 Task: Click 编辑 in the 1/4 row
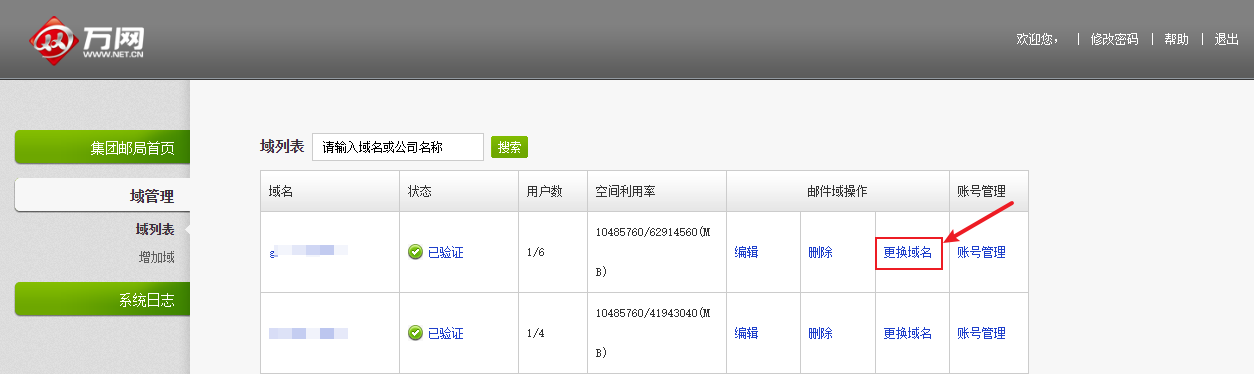[x=746, y=333]
